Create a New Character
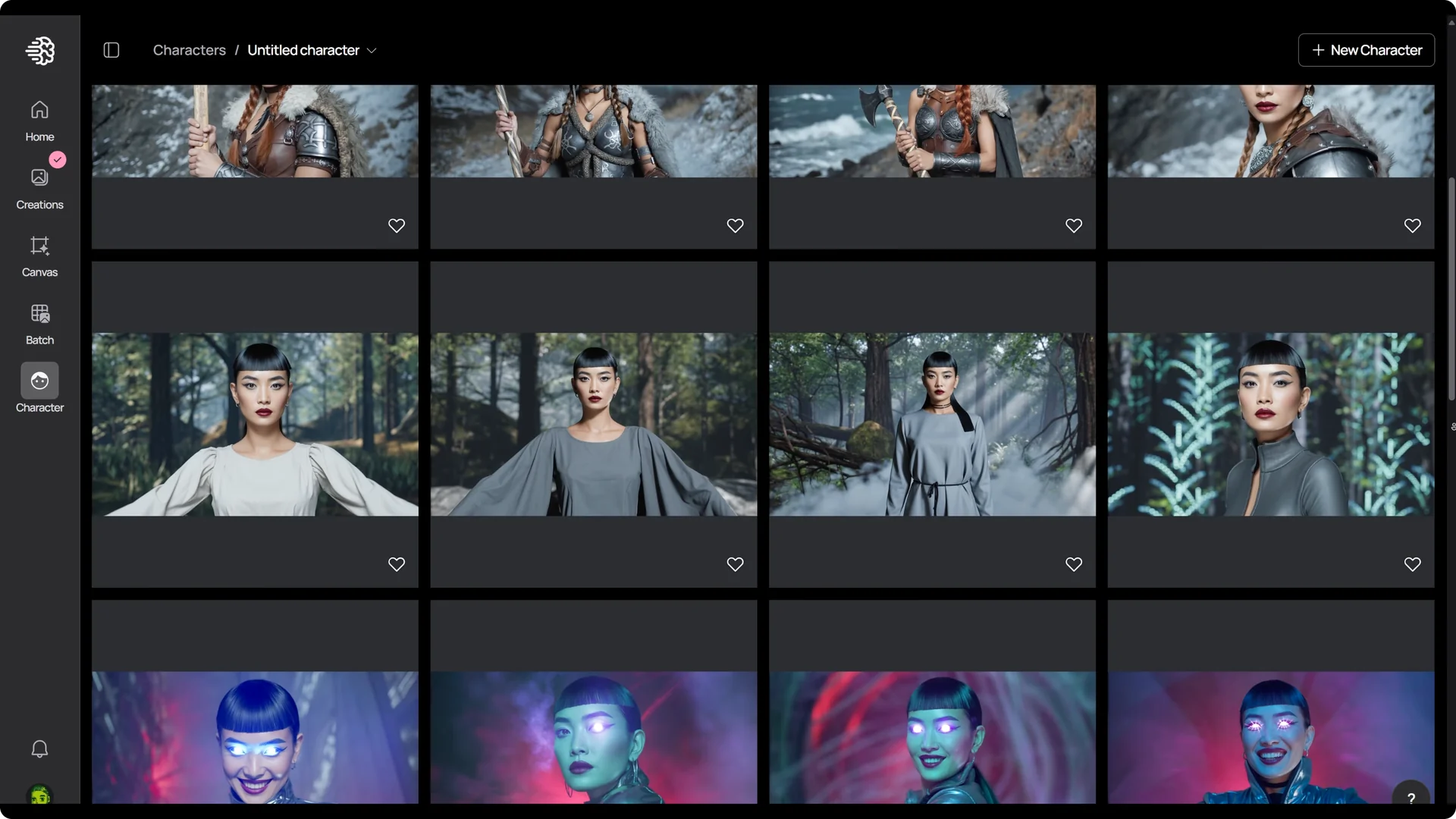Screen dimensions: 1456x819 pyautogui.click(x=1366, y=49)
